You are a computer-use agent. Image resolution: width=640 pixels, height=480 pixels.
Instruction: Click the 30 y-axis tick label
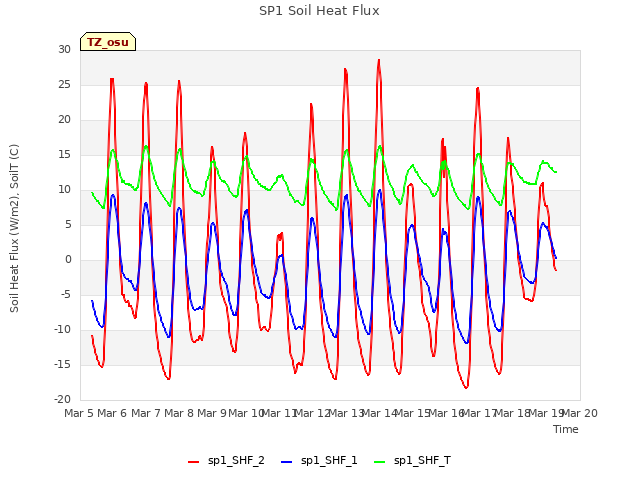(x=64, y=50)
